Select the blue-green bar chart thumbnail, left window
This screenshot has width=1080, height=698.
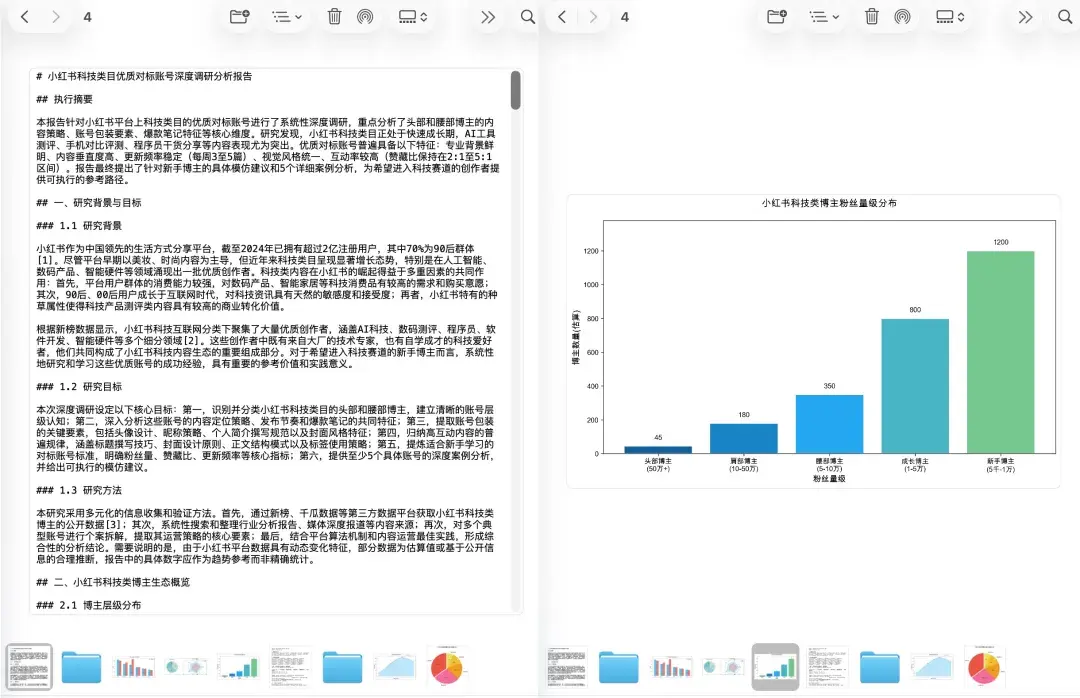238,667
